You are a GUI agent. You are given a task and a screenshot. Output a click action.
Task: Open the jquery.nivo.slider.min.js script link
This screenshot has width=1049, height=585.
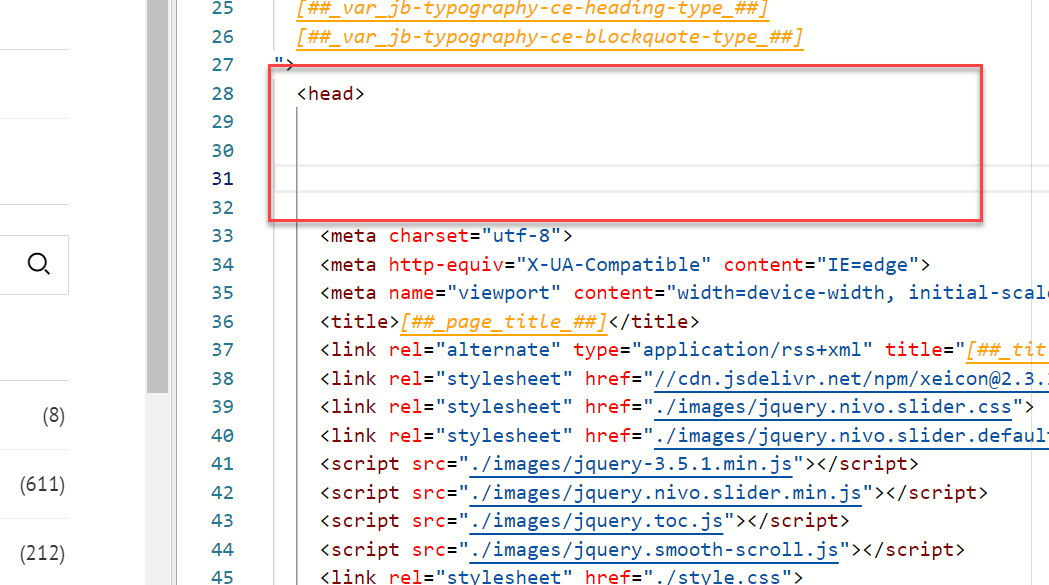point(666,493)
